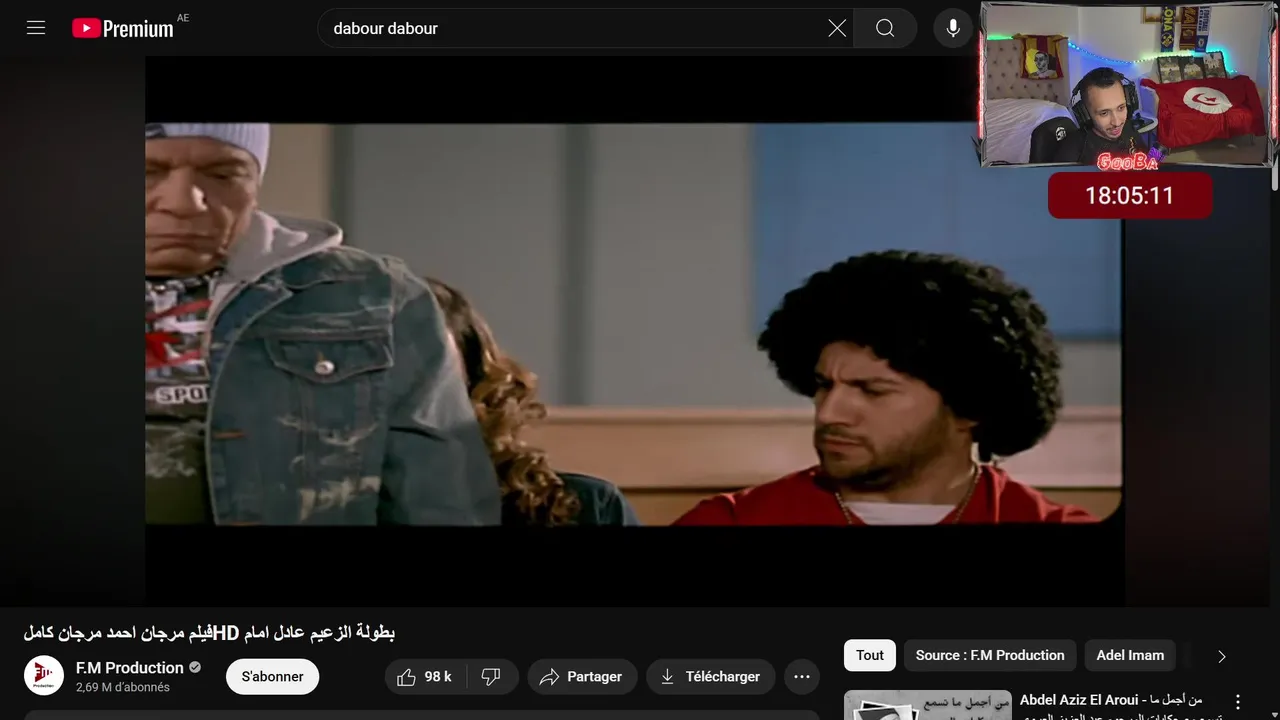Clear the search text with X
The height and width of the screenshot is (720, 1280).
pyautogui.click(x=837, y=28)
